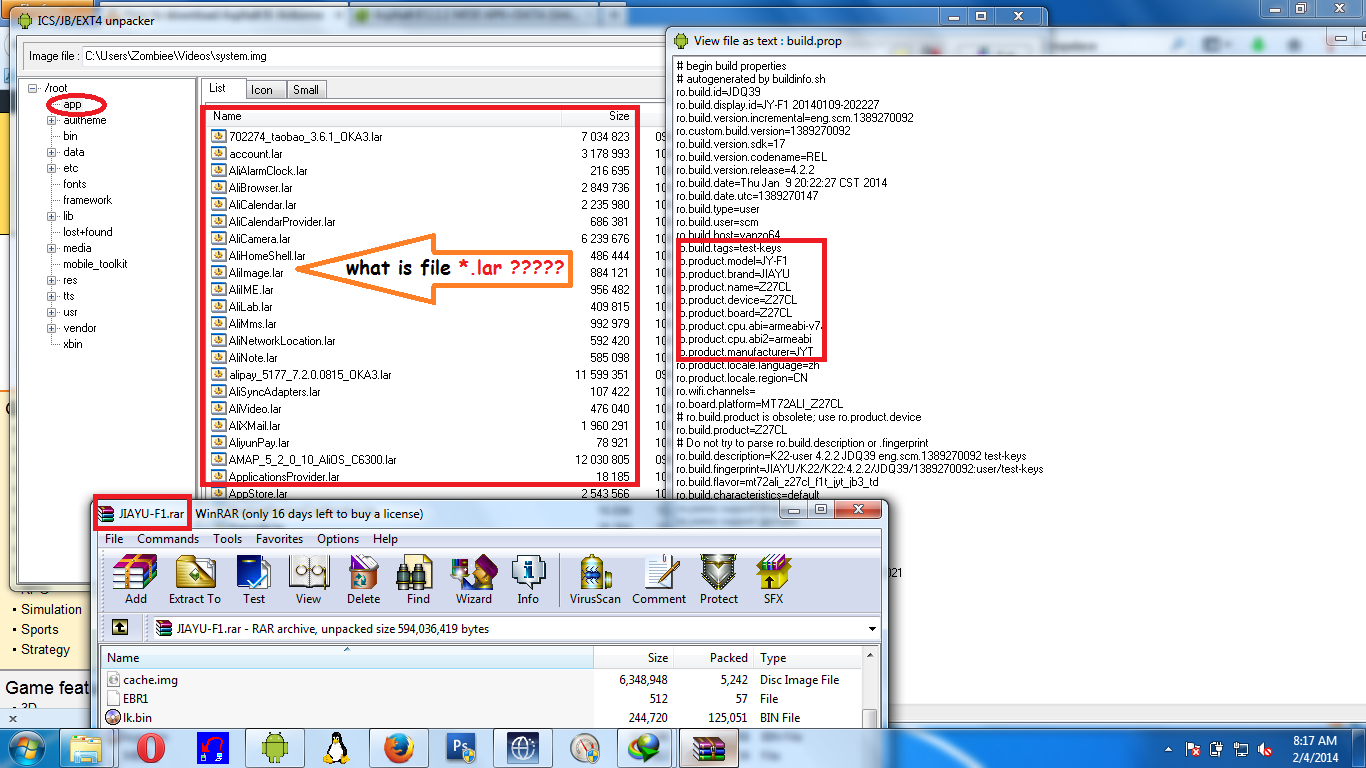Select the framework folder in tree
This screenshot has width=1366, height=768.
(88, 200)
